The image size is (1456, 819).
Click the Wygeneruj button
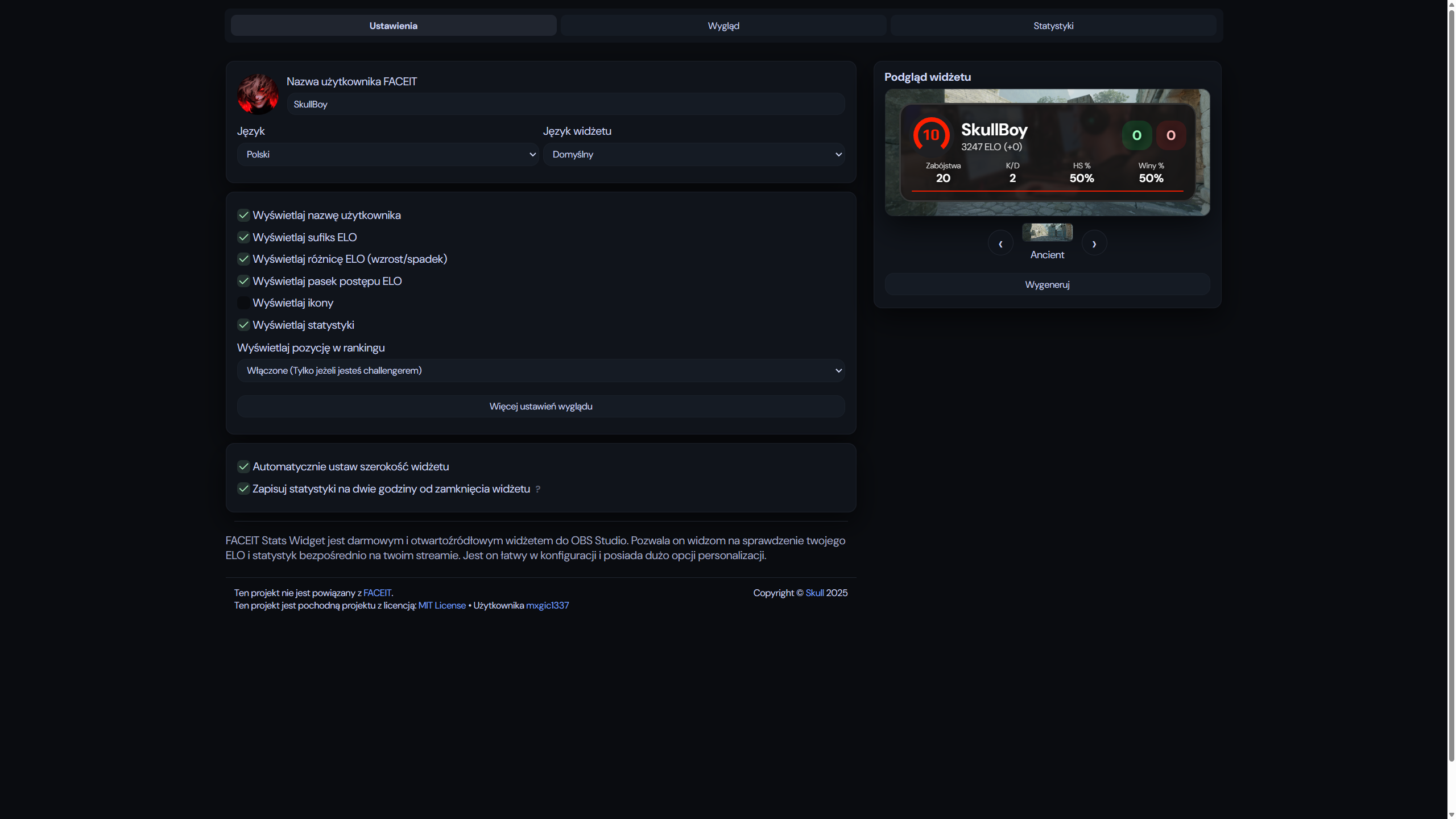[1046, 284]
